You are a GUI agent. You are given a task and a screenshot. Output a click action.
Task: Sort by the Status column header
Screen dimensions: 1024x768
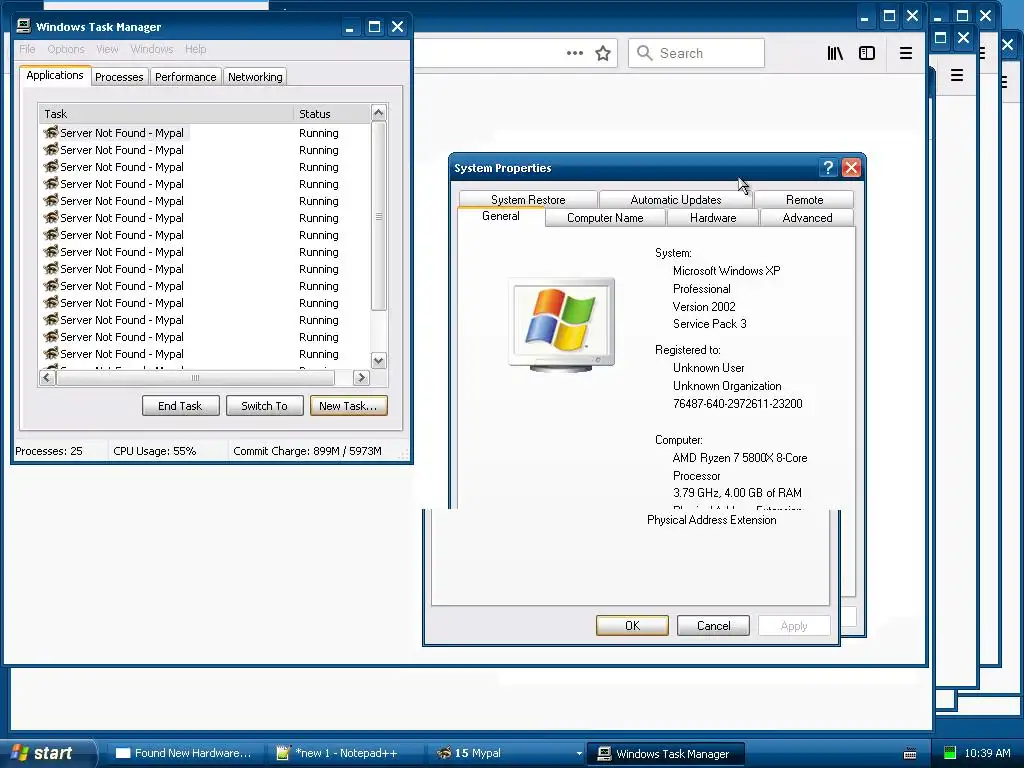pyautogui.click(x=332, y=114)
